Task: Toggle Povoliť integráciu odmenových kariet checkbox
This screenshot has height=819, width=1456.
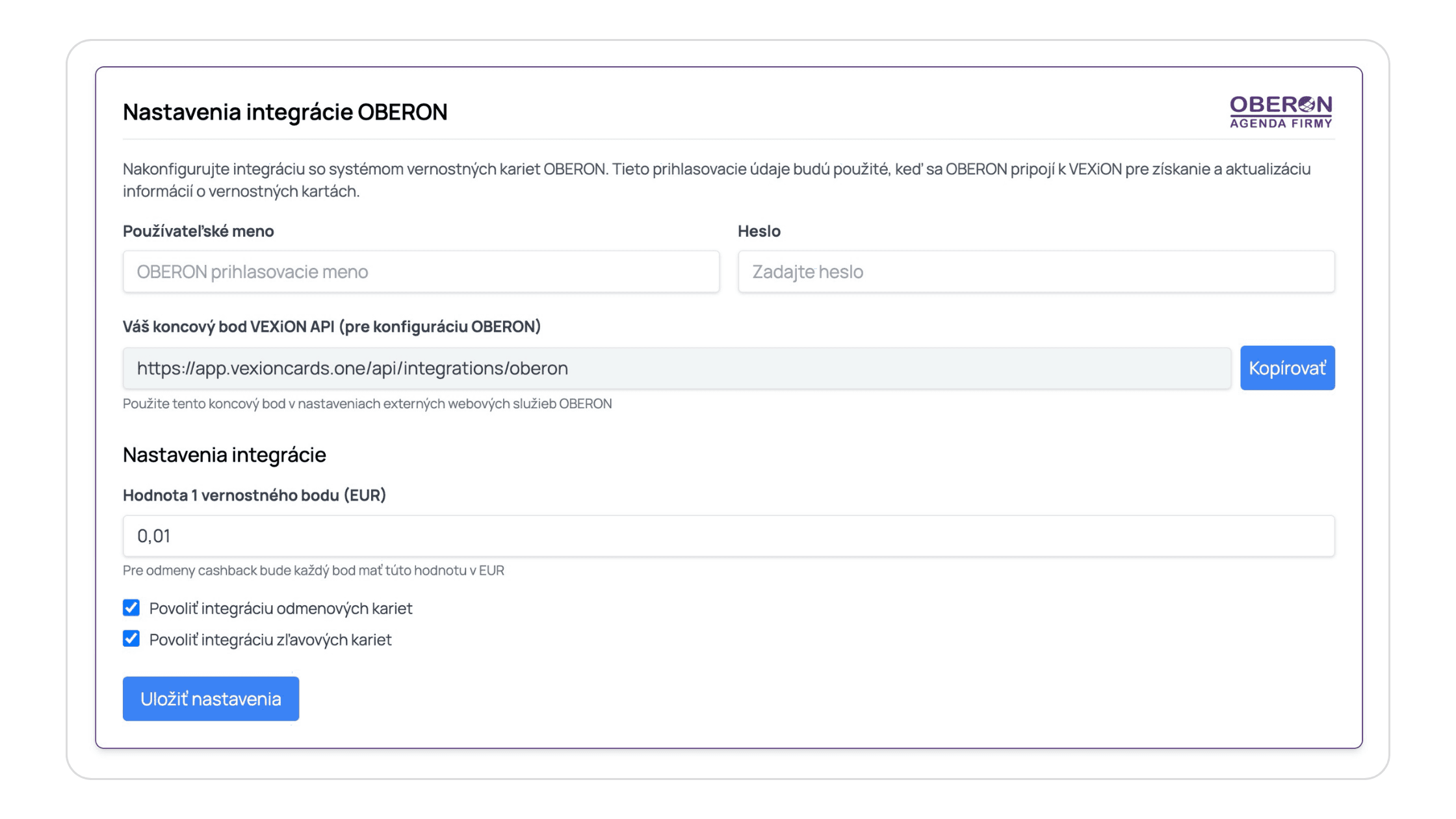Action: pos(131,608)
